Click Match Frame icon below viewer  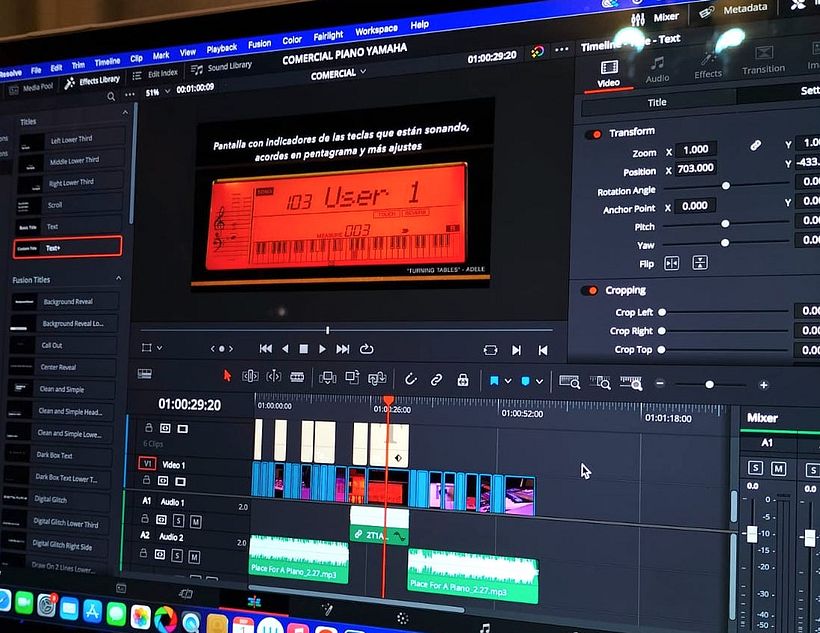(491, 350)
